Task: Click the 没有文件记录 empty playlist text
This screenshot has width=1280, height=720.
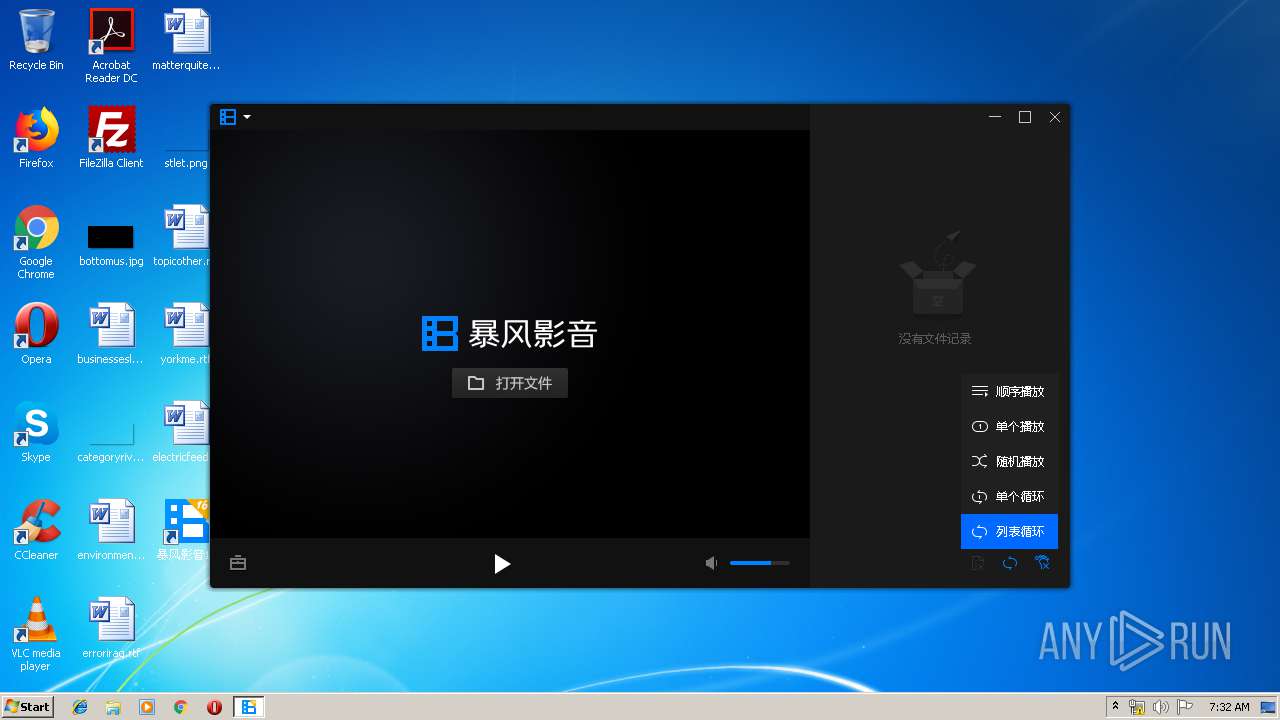Action: (935, 339)
